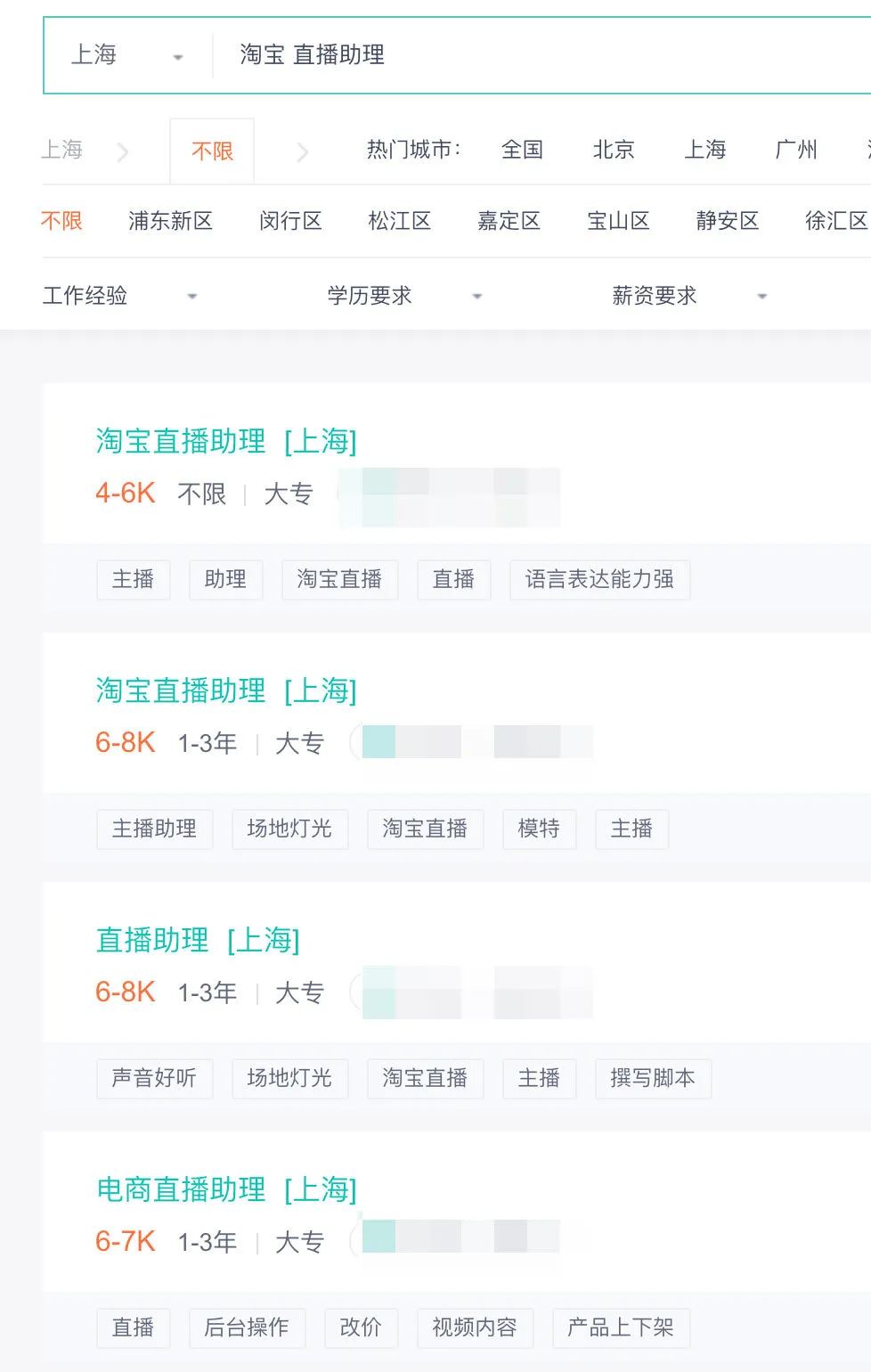Screen dimensions: 871x1372
Task: Filter by 静安区 district
Action: pos(728,221)
